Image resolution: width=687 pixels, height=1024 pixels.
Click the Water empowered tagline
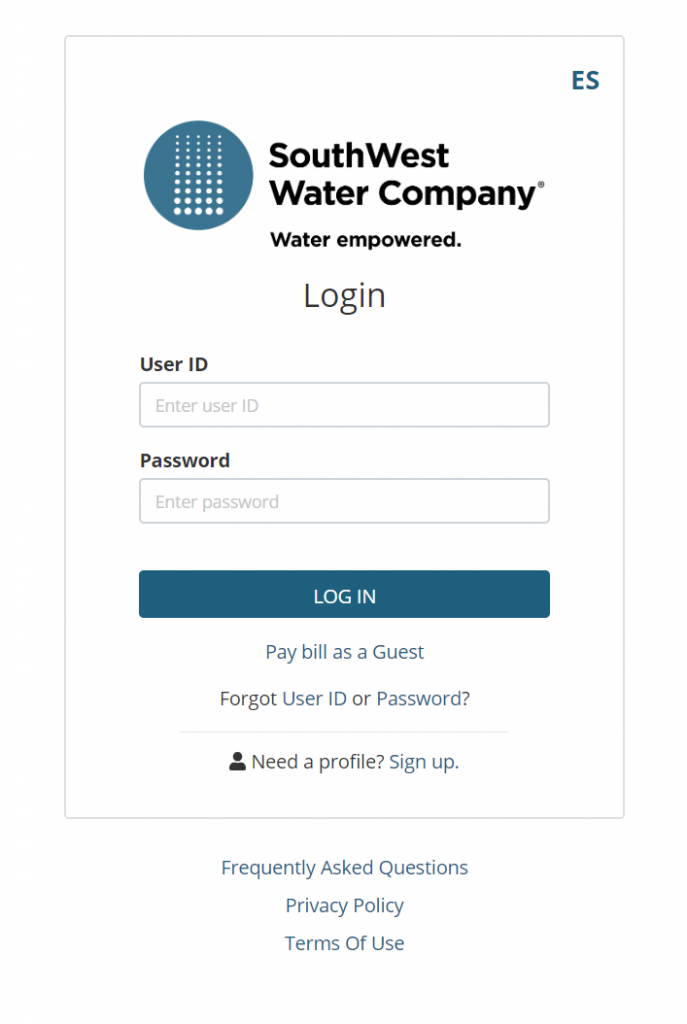tap(366, 240)
